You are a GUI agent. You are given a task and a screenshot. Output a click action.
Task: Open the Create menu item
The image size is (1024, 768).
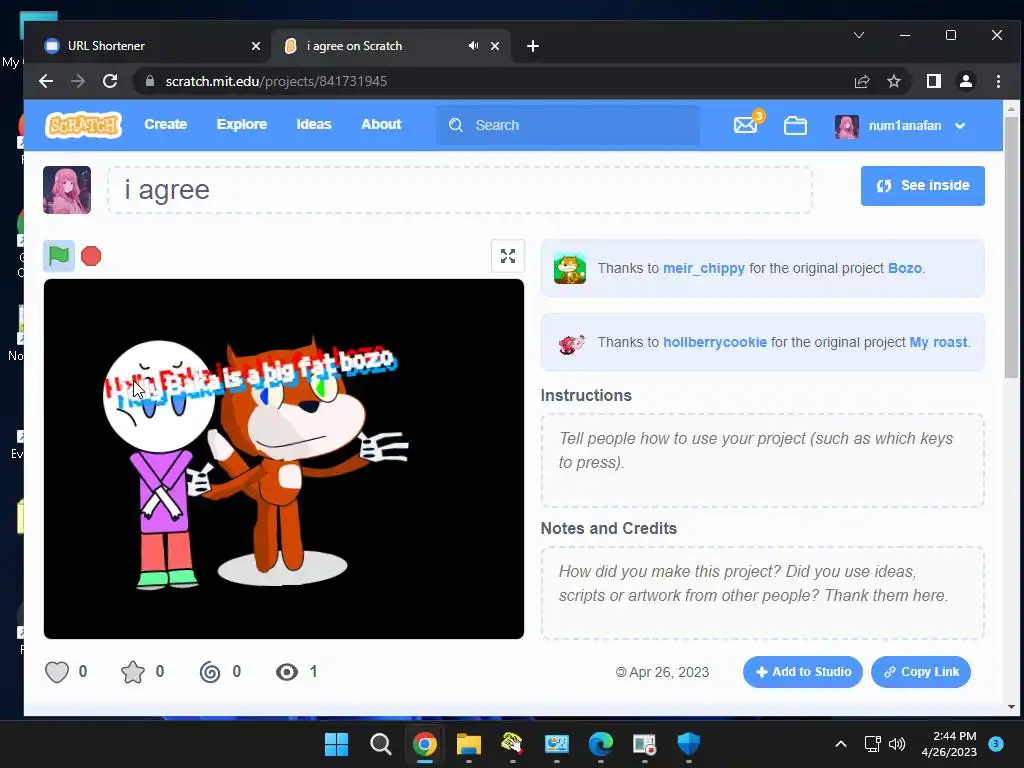click(165, 125)
